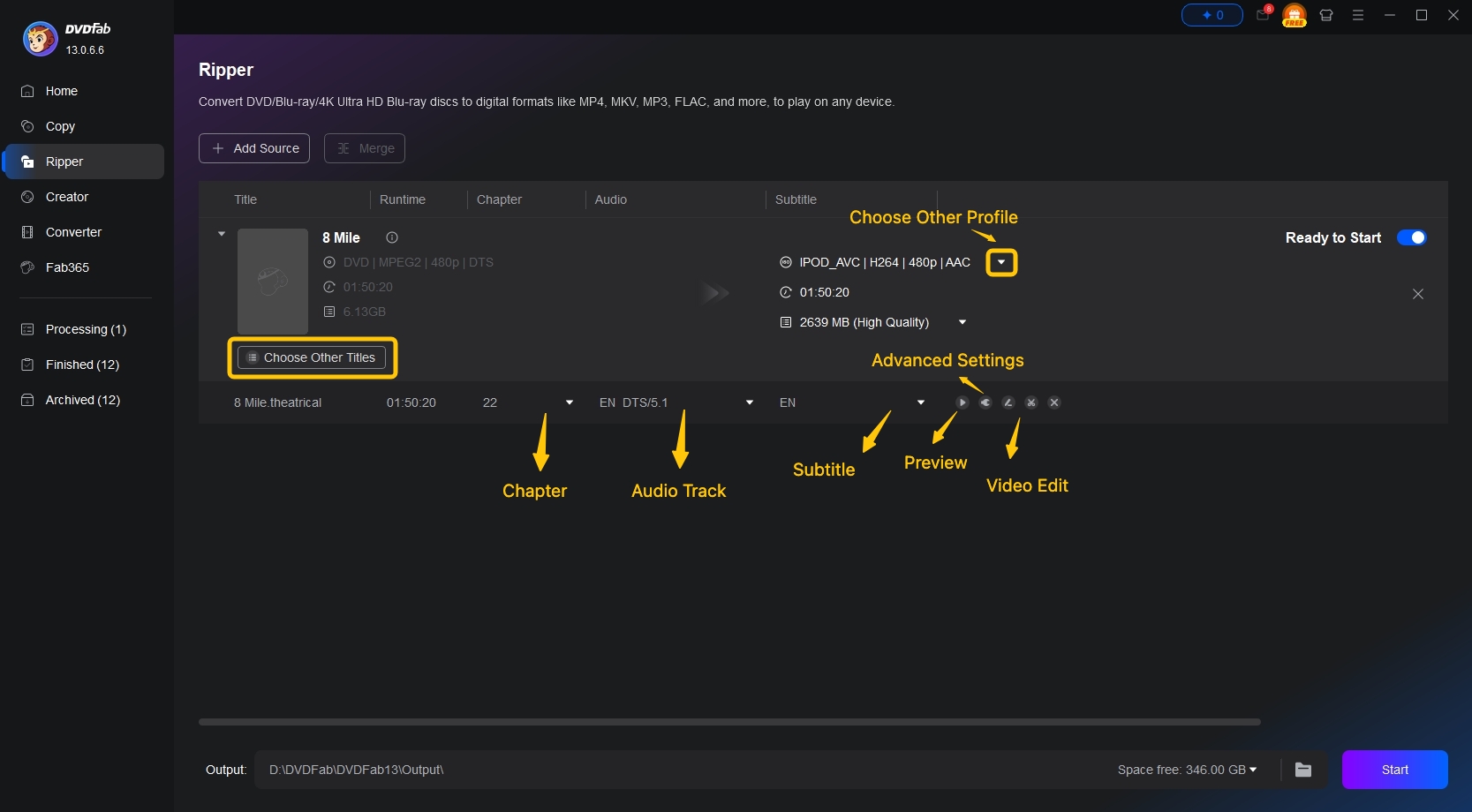
Task: Click the Chapter column header
Action: (499, 199)
